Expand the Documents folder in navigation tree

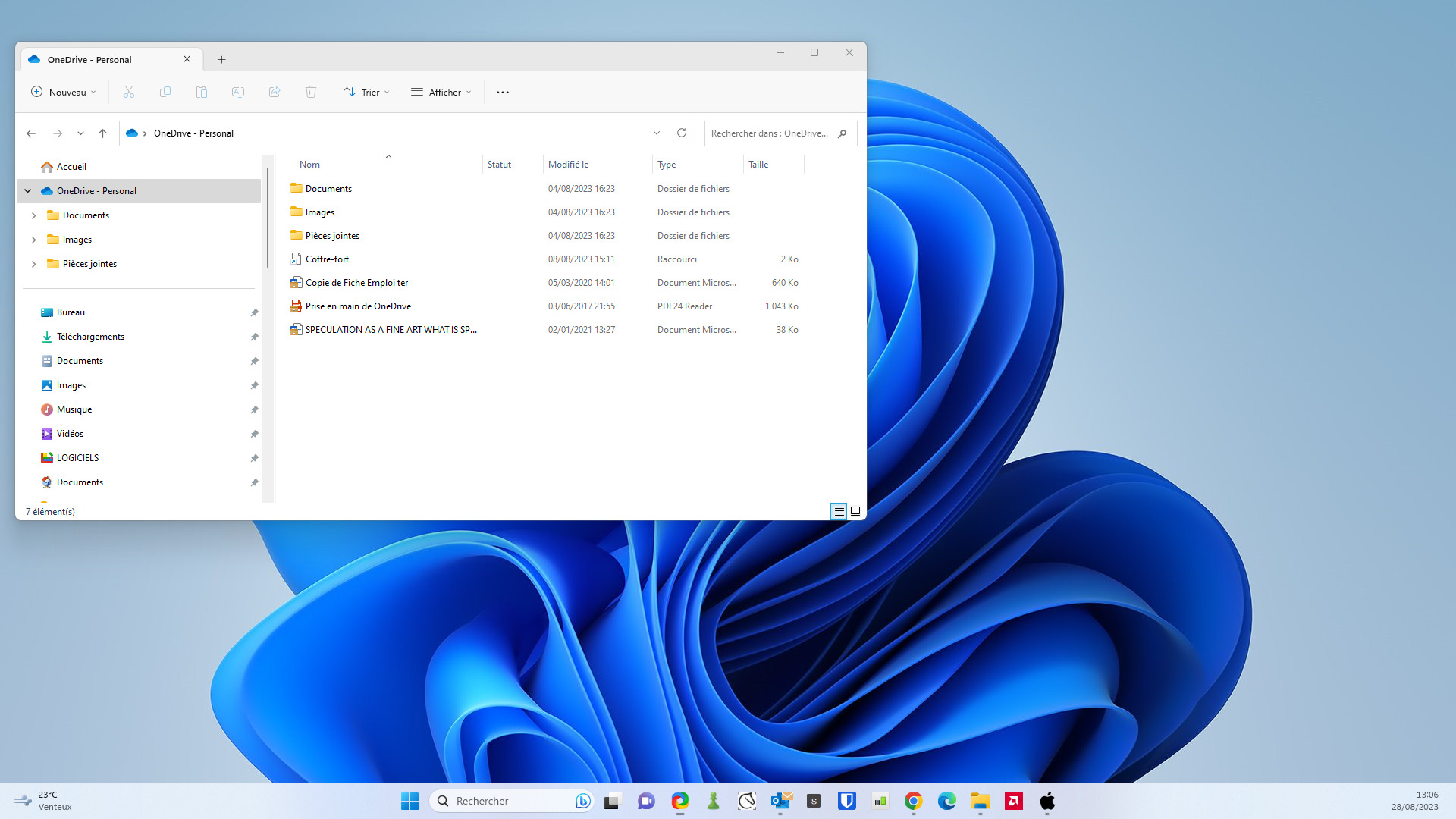click(33, 215)
